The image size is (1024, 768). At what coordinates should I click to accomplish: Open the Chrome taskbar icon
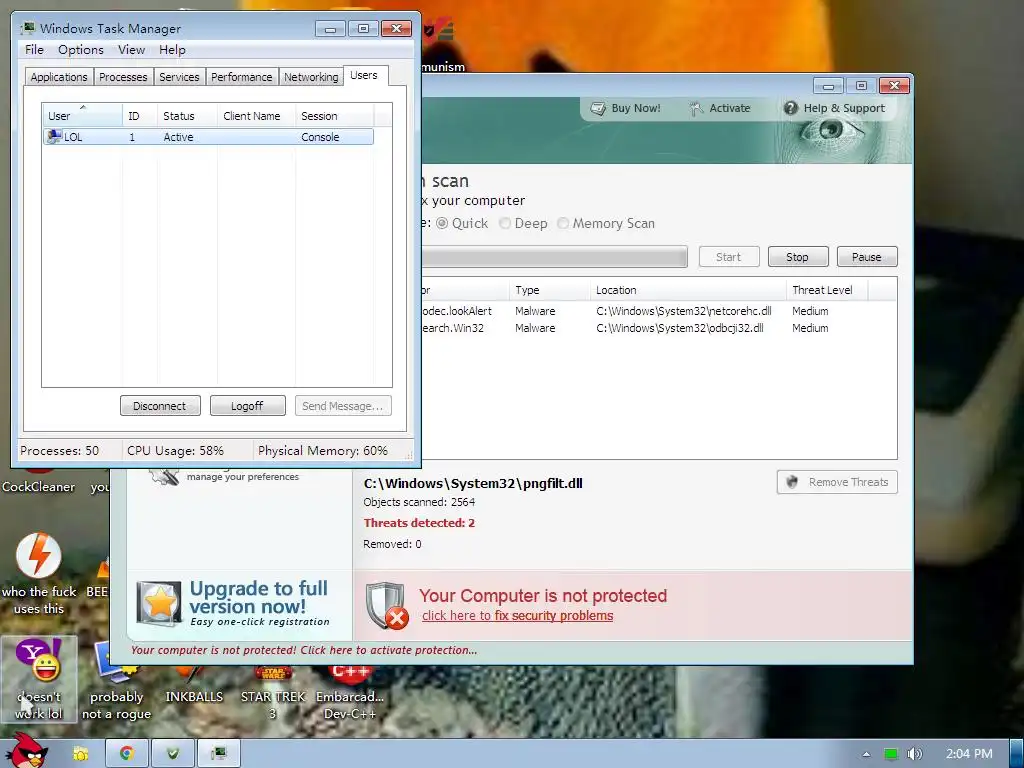(x=127, y=754)
